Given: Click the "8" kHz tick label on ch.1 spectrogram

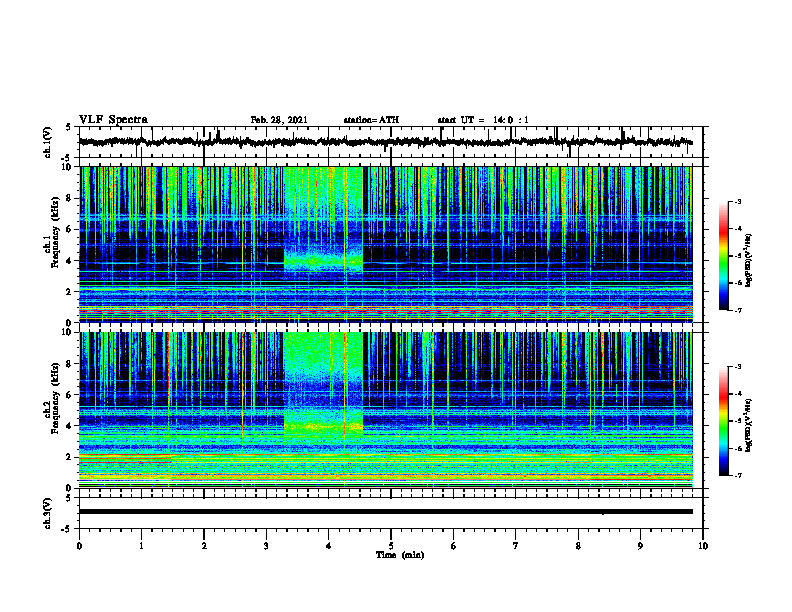Looking at the screenshot, I should click(x=70, y=198).
